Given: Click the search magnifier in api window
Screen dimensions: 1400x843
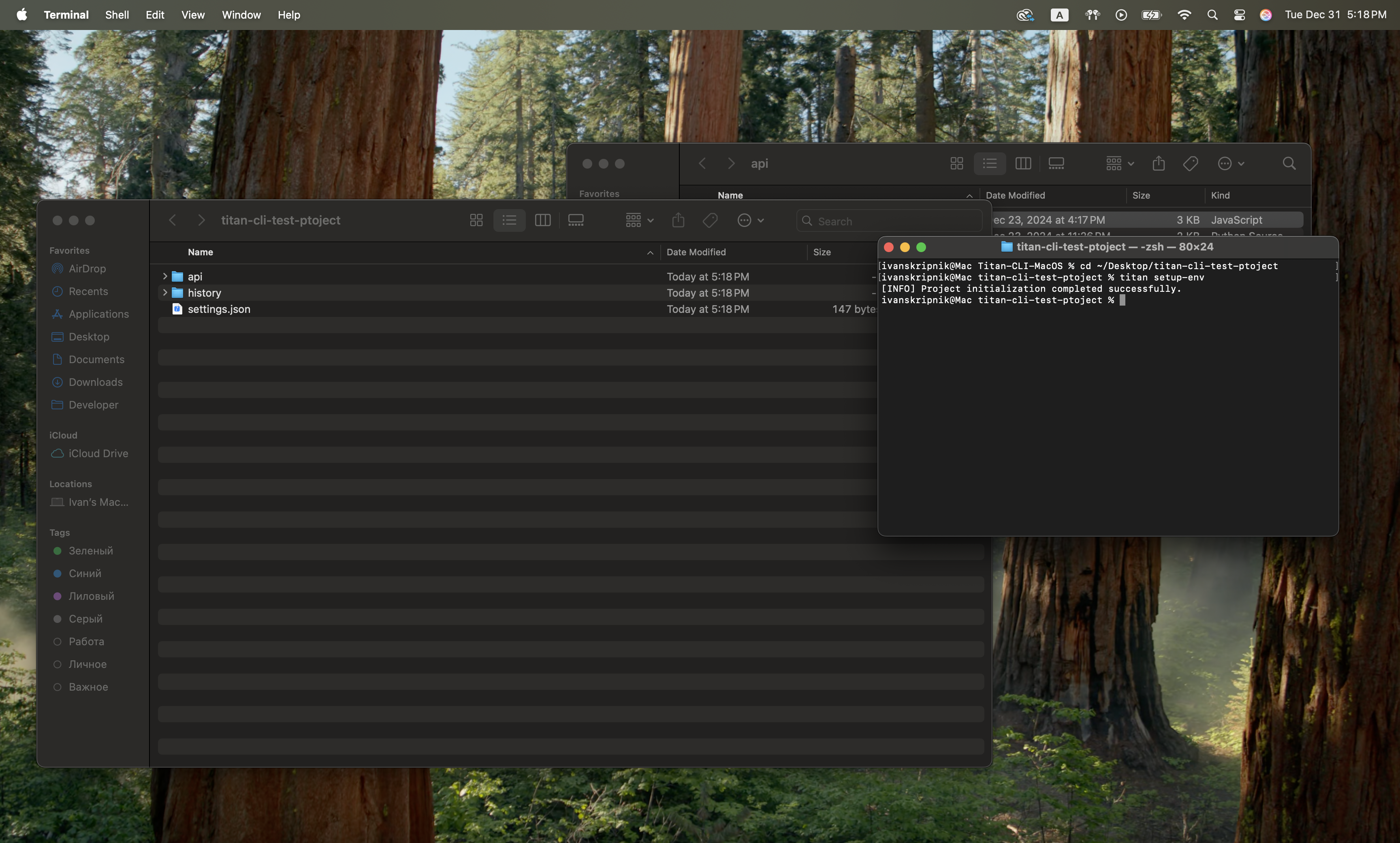Looking at the screenshot, I should 1289,164.
